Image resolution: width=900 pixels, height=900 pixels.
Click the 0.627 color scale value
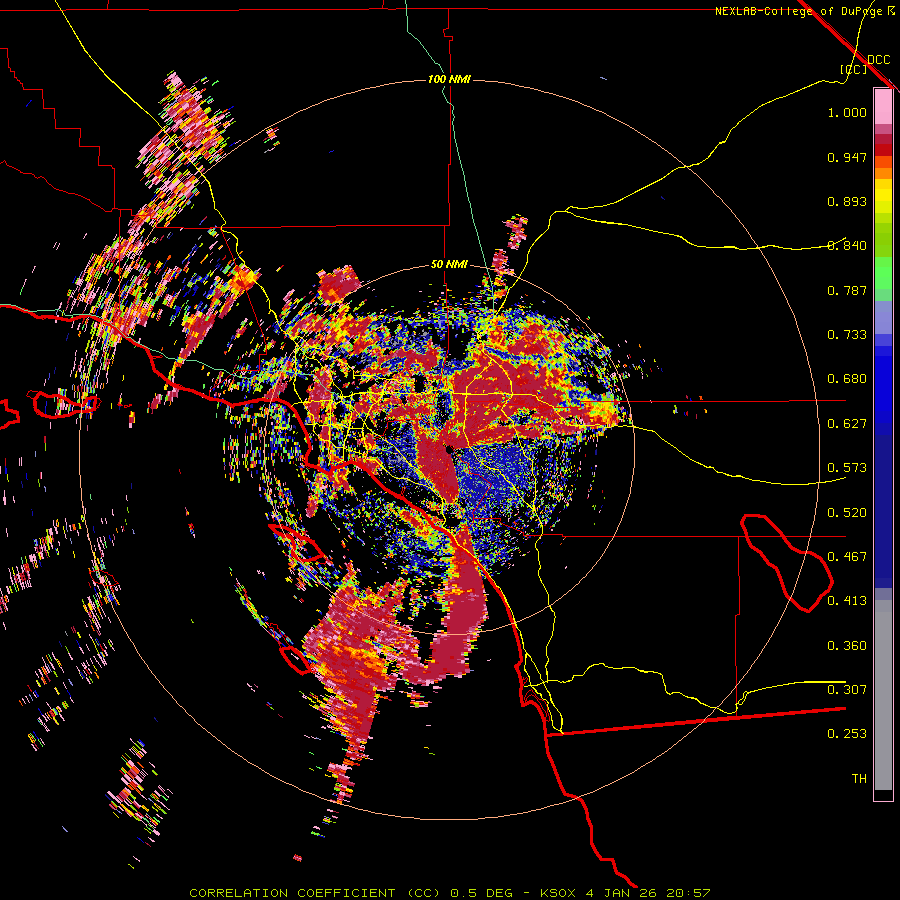pos(847,424)
